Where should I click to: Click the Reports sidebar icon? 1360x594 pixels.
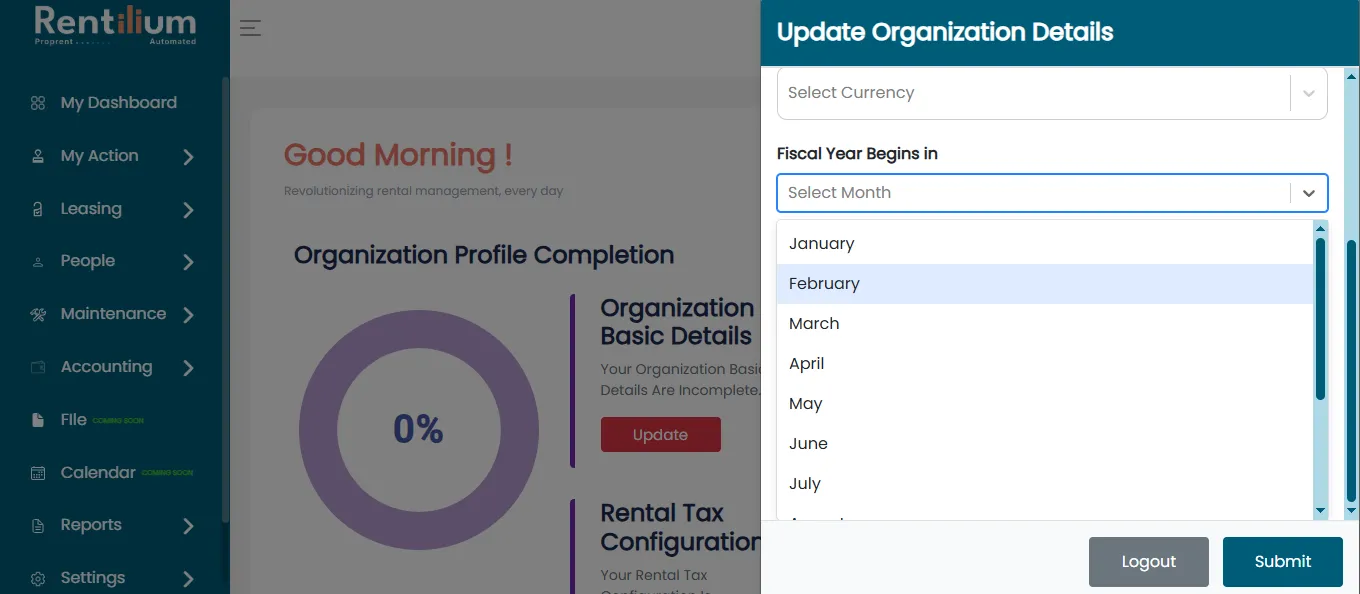click(x=38, y=525)
